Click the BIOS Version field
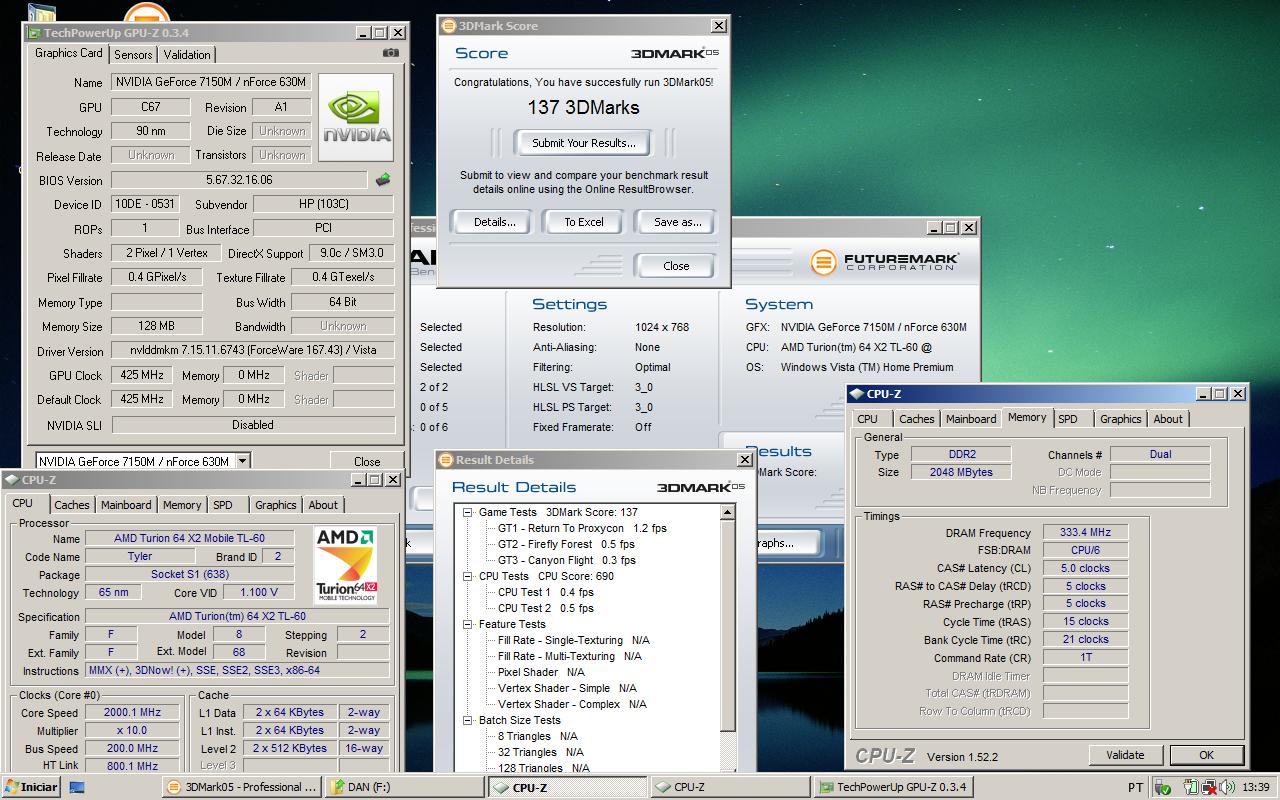 click(x=239, y=180)
